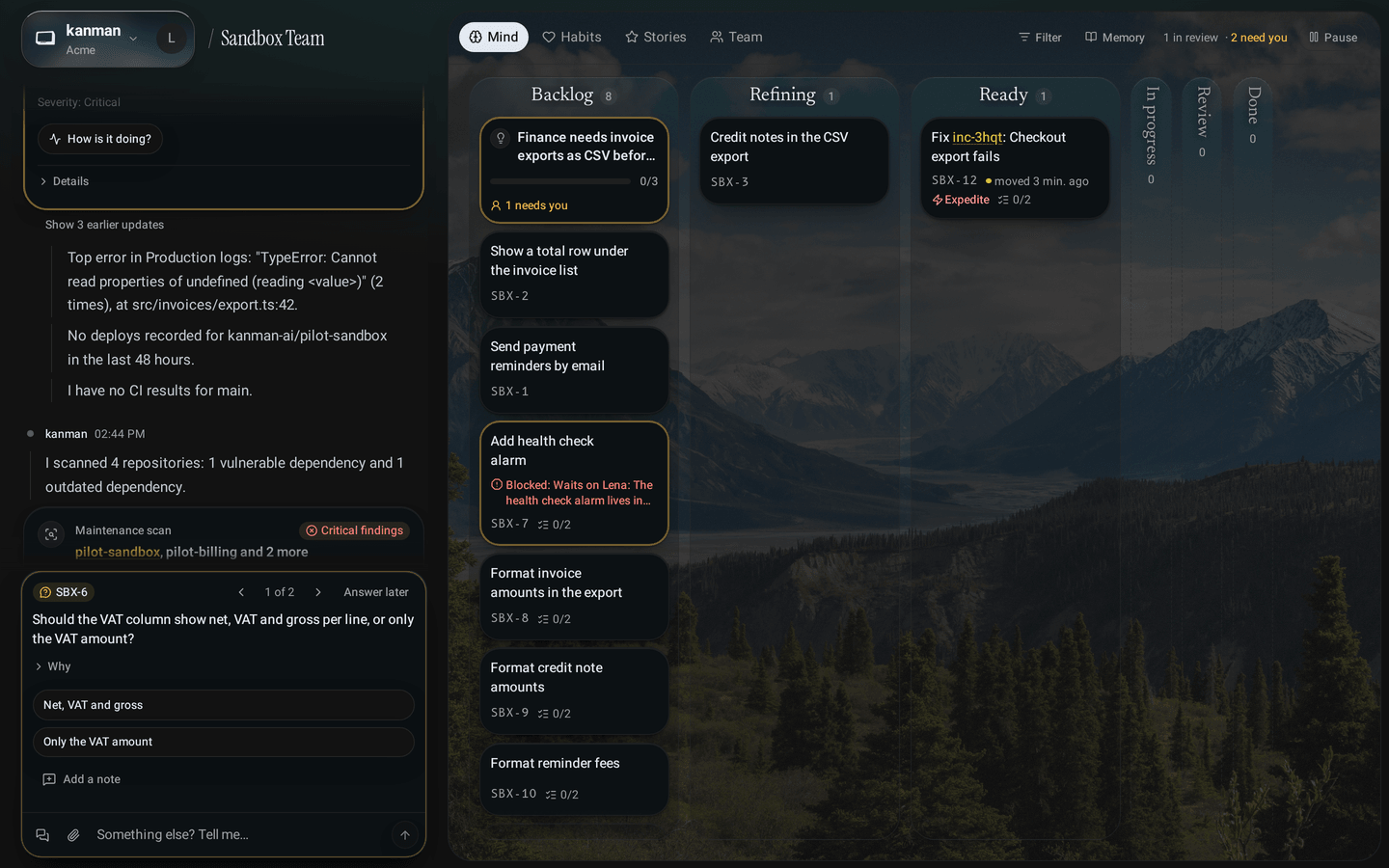This screenshot has height=868, width=1389.
Task: Click Answer later
Action: pyautogui.click(x=376, y=592)
